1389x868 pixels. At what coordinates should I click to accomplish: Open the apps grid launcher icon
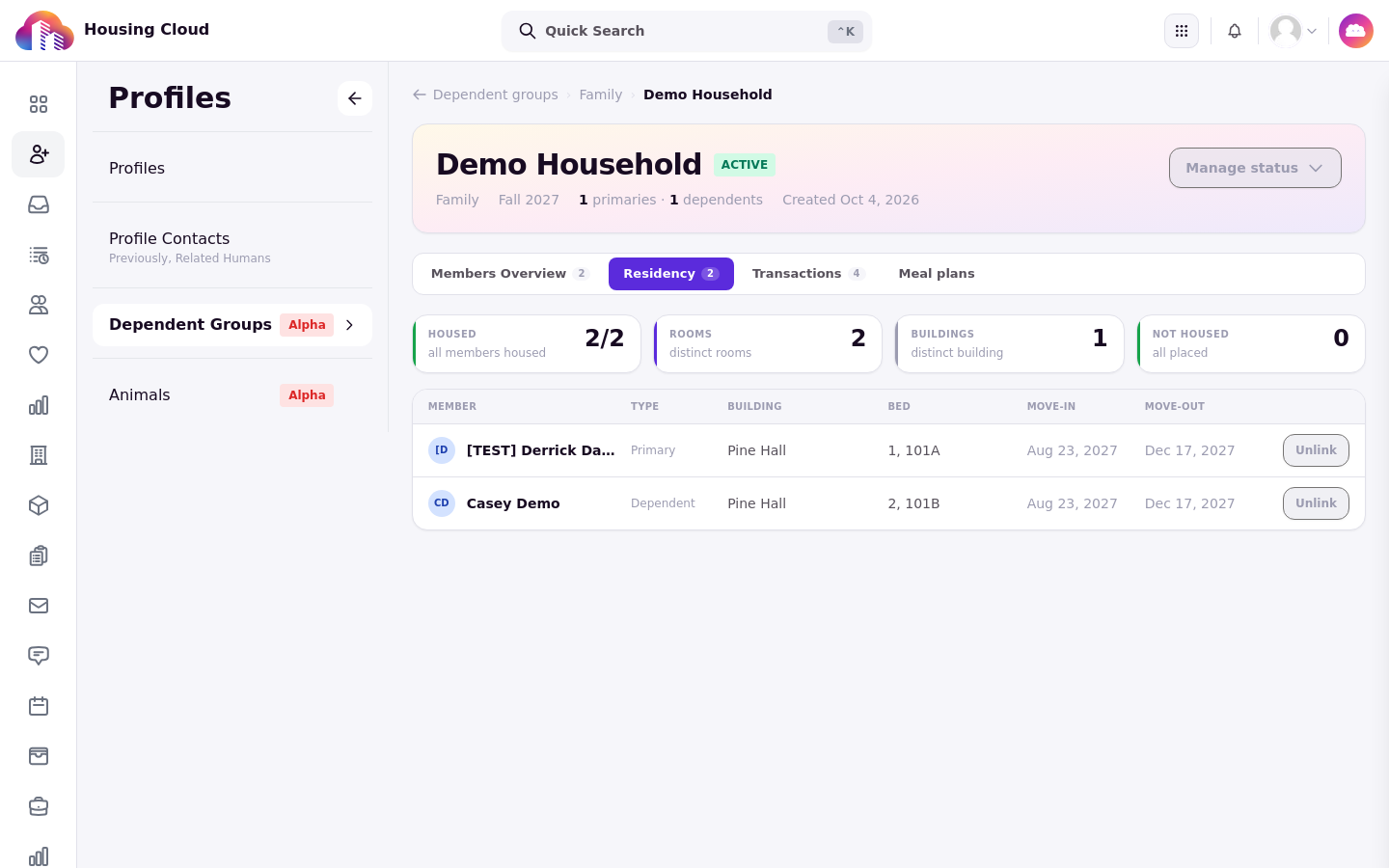(x=1182, y=31)
